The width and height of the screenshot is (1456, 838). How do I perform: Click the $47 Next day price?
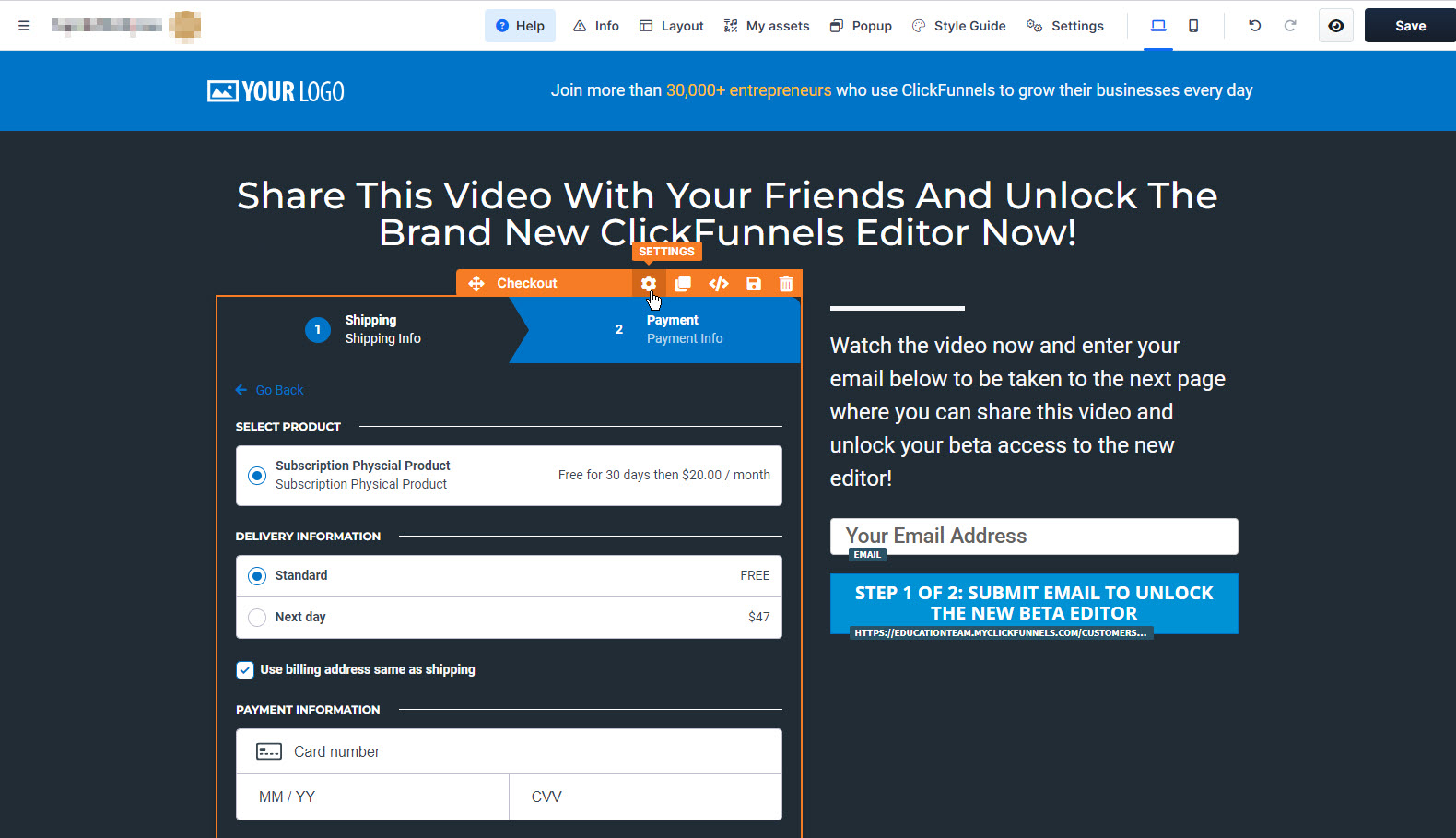coord(758,618)
